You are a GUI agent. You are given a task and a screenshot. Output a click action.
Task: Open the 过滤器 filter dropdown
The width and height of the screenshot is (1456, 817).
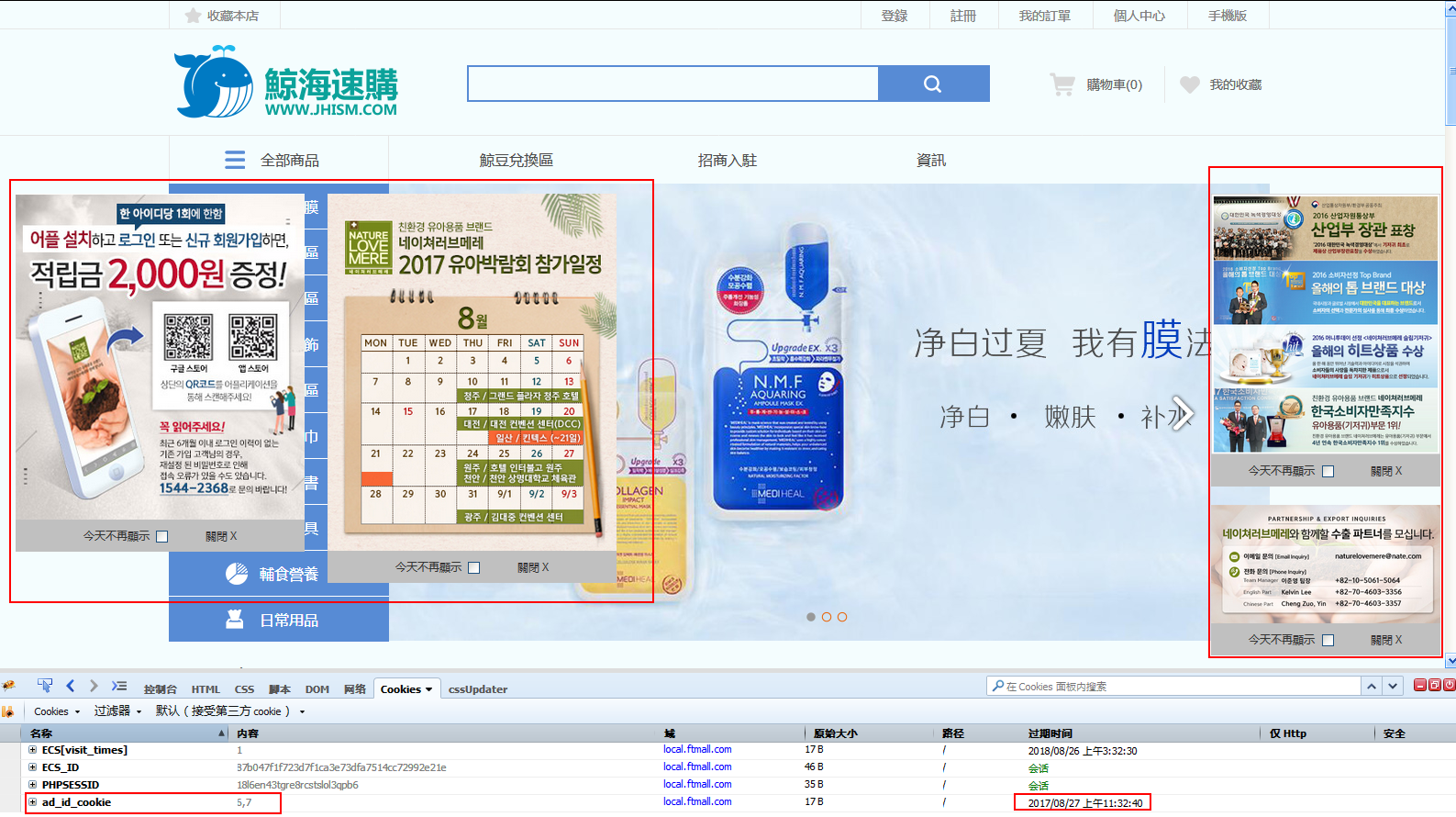pos(117,711)
